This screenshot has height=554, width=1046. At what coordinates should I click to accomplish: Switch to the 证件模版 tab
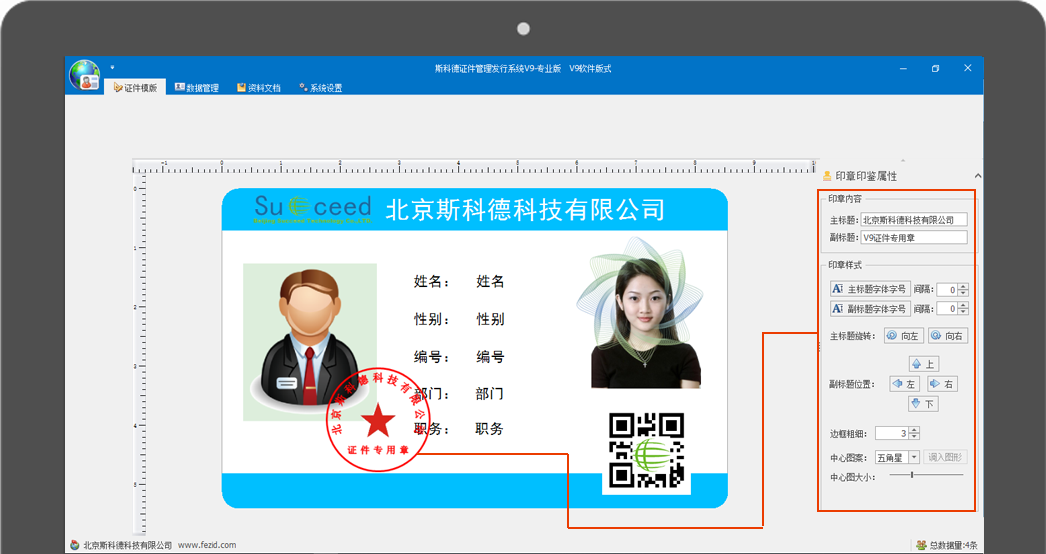[135, 87]
